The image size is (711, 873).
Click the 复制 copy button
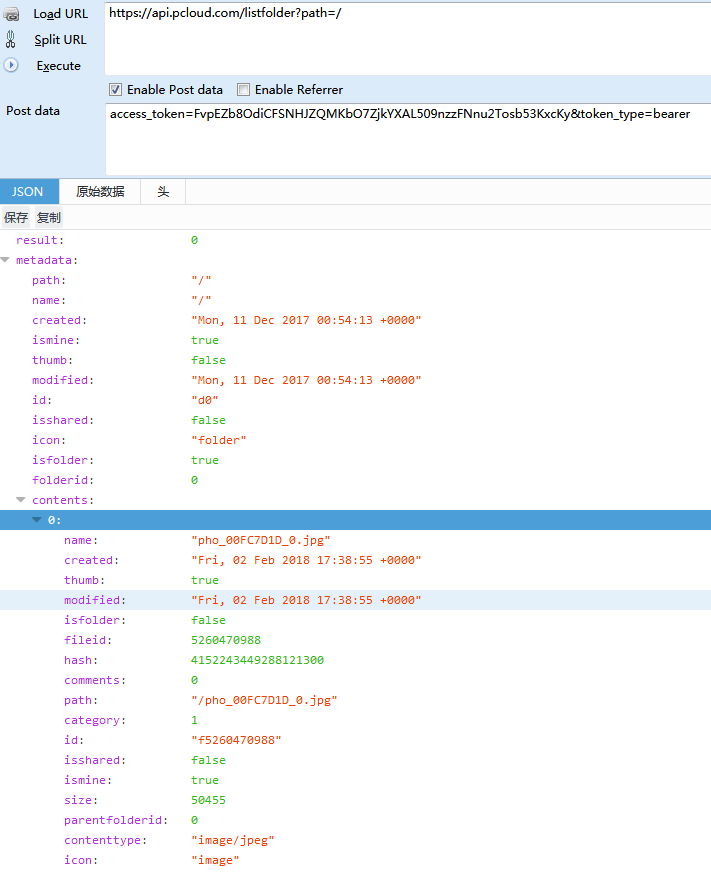point(48,217)
